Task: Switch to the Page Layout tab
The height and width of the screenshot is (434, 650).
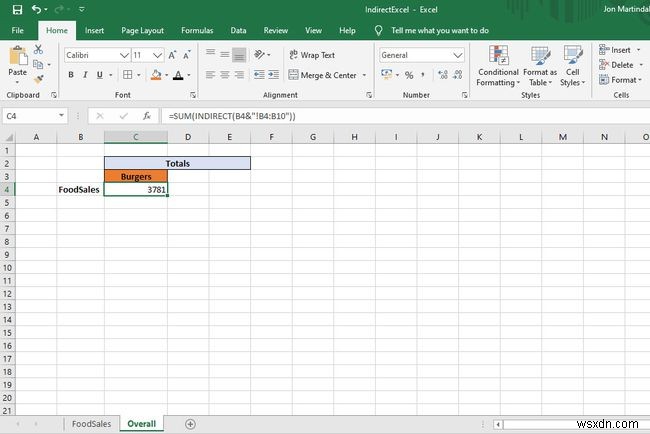Action: (142, 30)
